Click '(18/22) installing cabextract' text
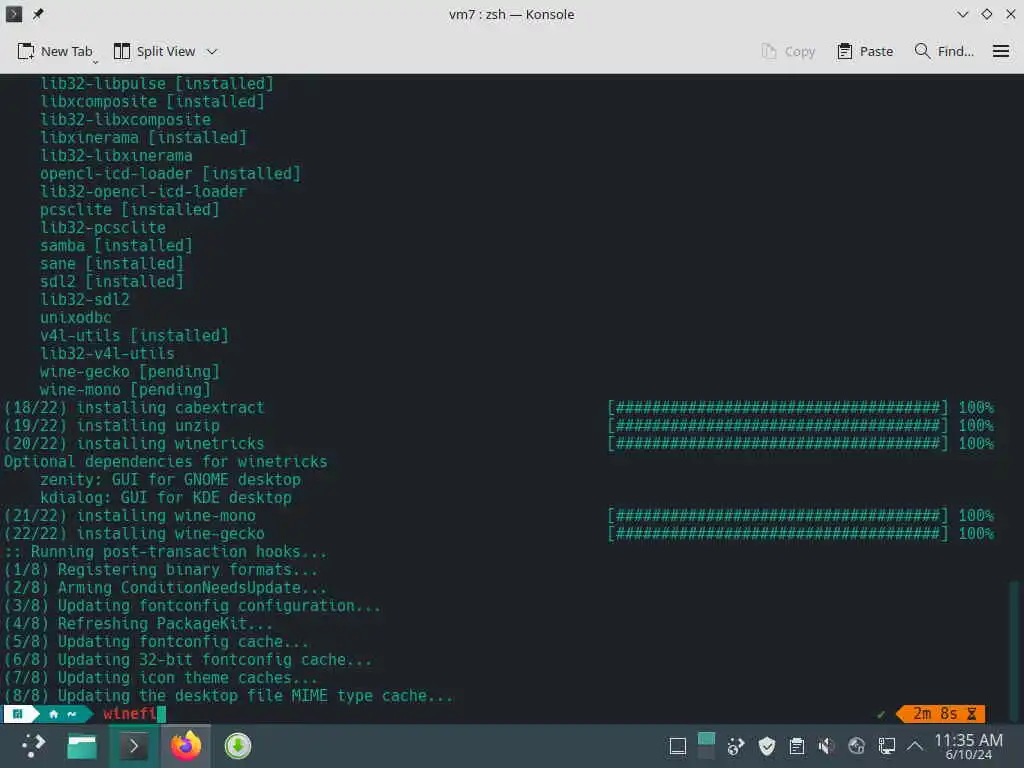1024x768 pixels. pyautogui.click(x=134, y=408)
